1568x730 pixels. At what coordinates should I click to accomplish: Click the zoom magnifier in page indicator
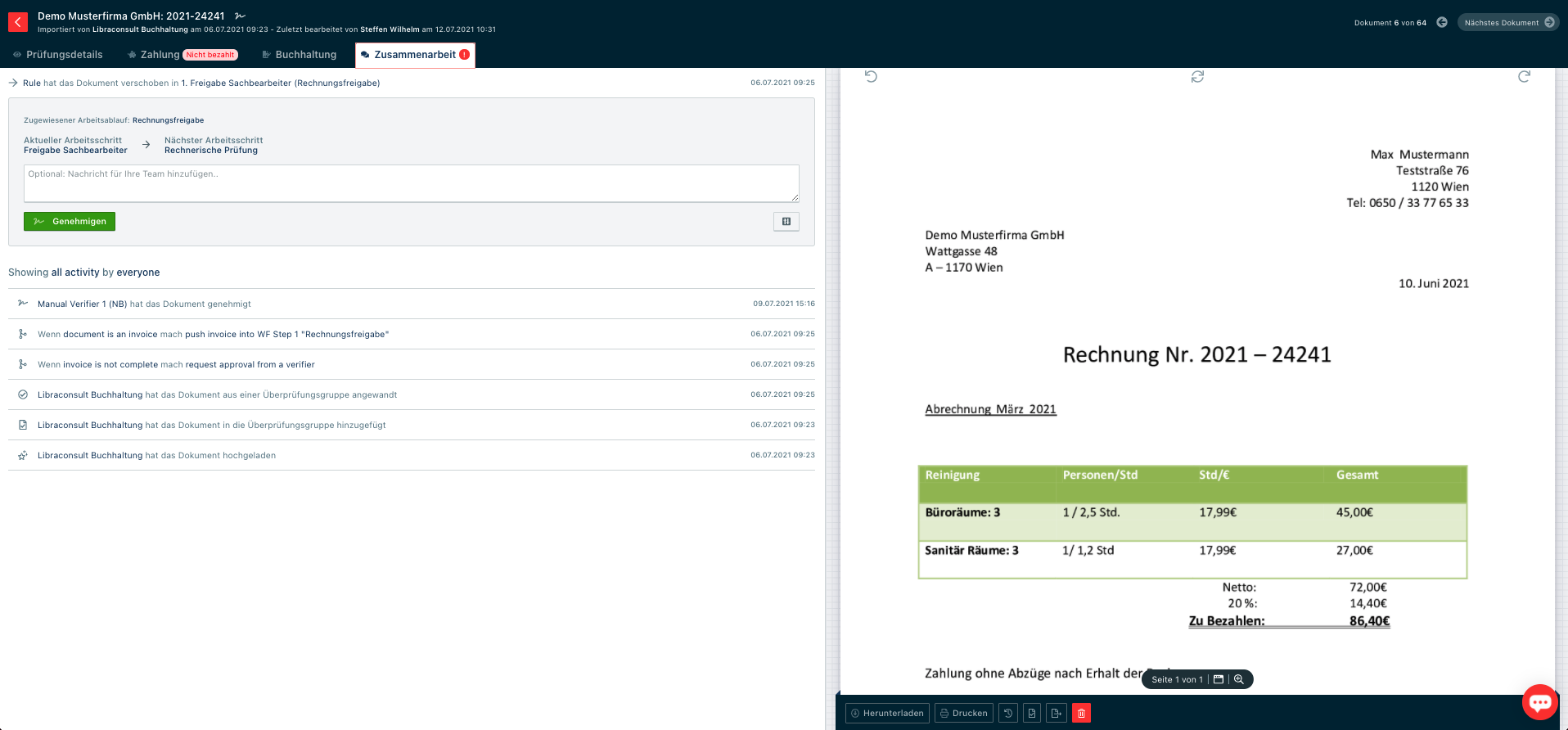coord(1239,679)
